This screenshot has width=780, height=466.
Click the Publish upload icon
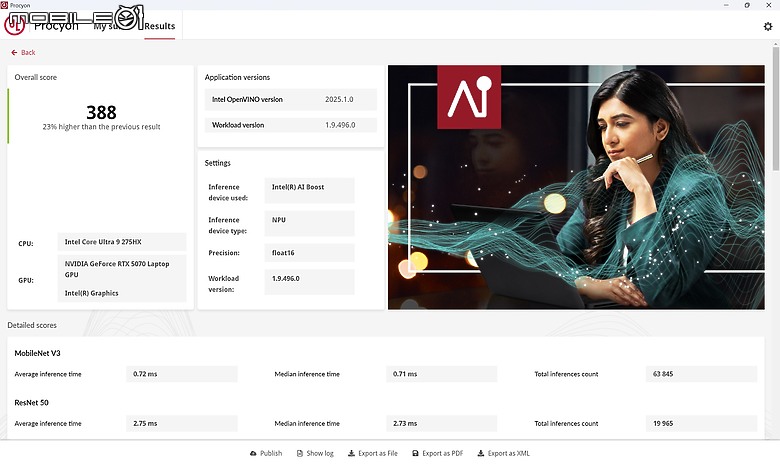(x=253, y=453)
